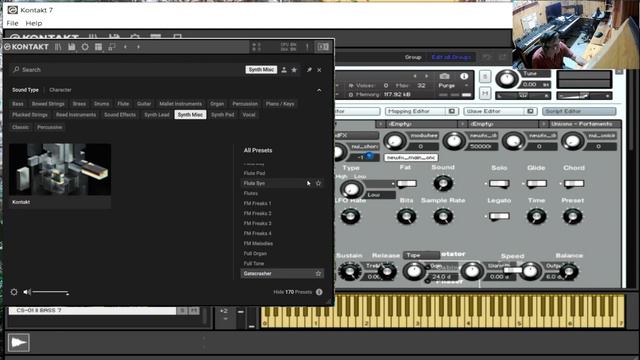Adjust the preview volume slider
The height and width of the screenshot is (360, 640).
tap(51, 292)
